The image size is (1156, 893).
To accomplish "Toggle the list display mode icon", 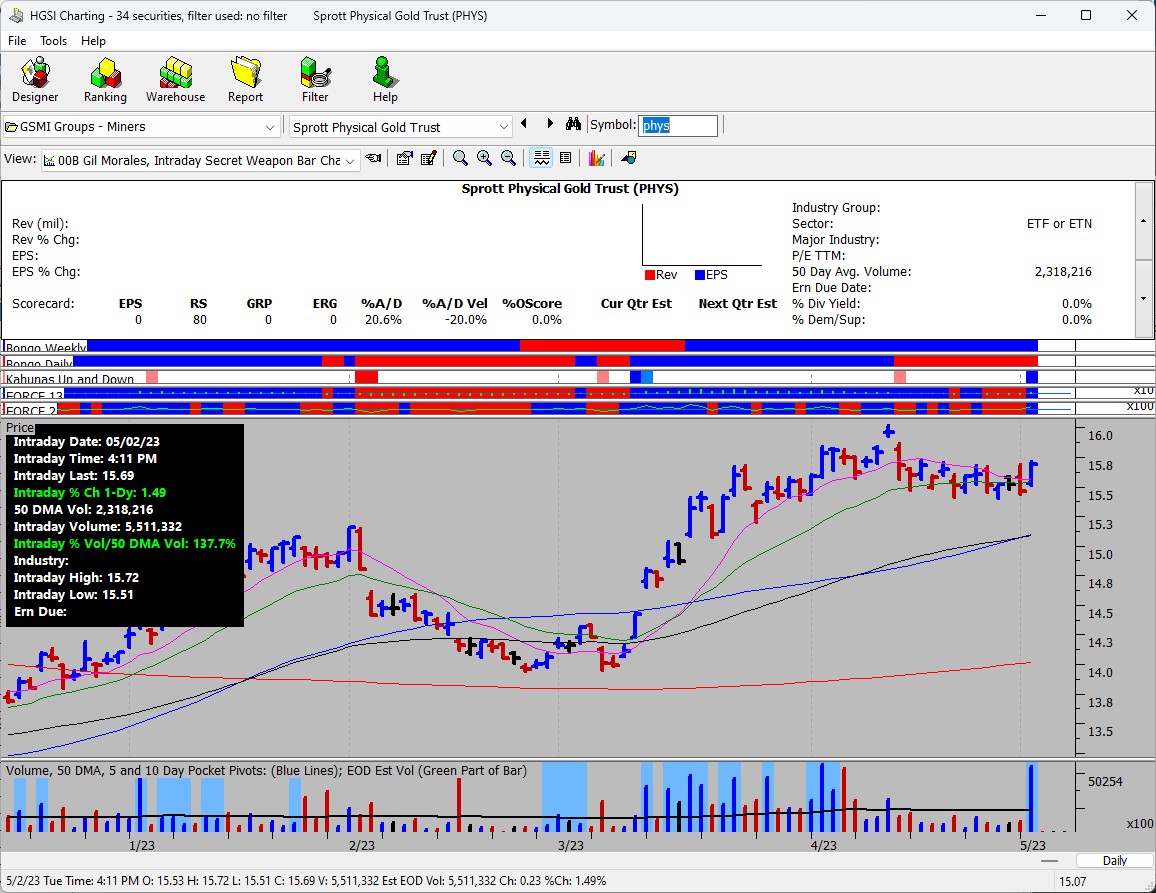I will tap(565, 158).
